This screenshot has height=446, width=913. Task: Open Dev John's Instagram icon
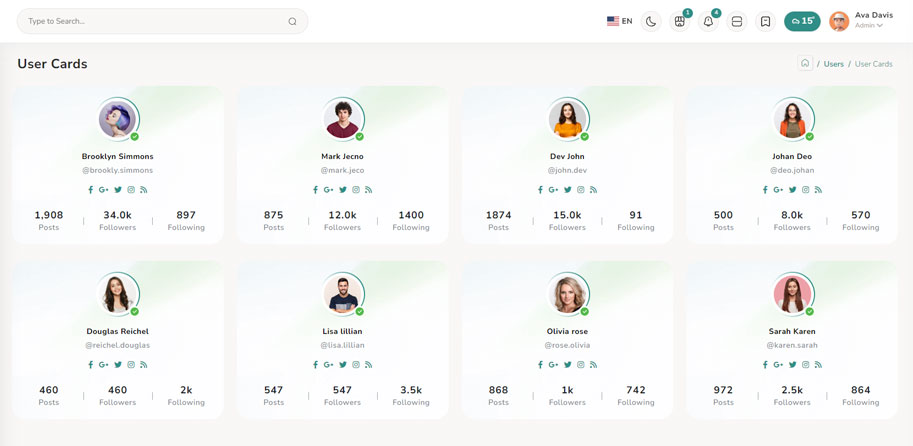click(580, 190)
